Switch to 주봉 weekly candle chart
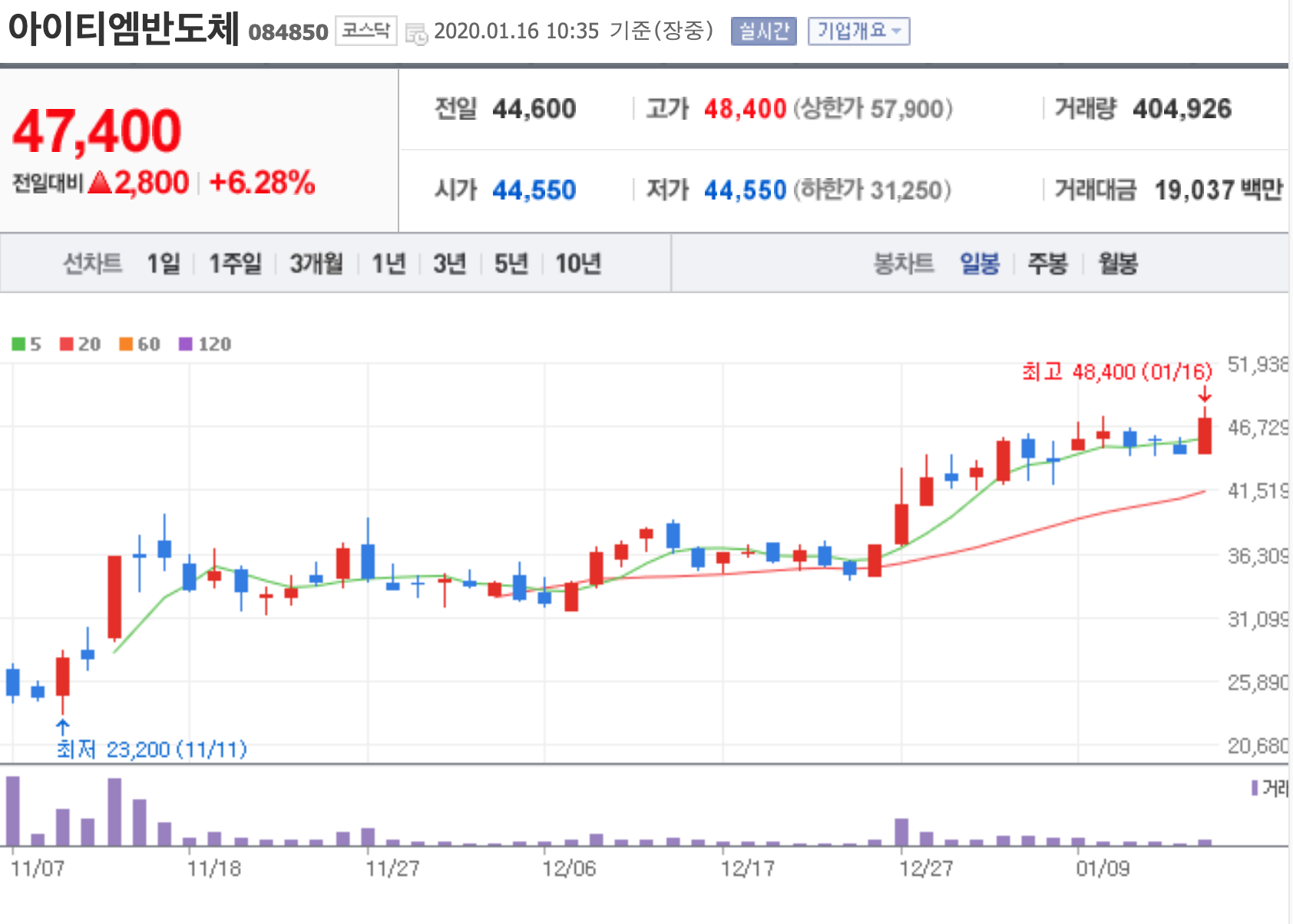This screenshot has height=924, width=1293. (x=1048, y=263)
